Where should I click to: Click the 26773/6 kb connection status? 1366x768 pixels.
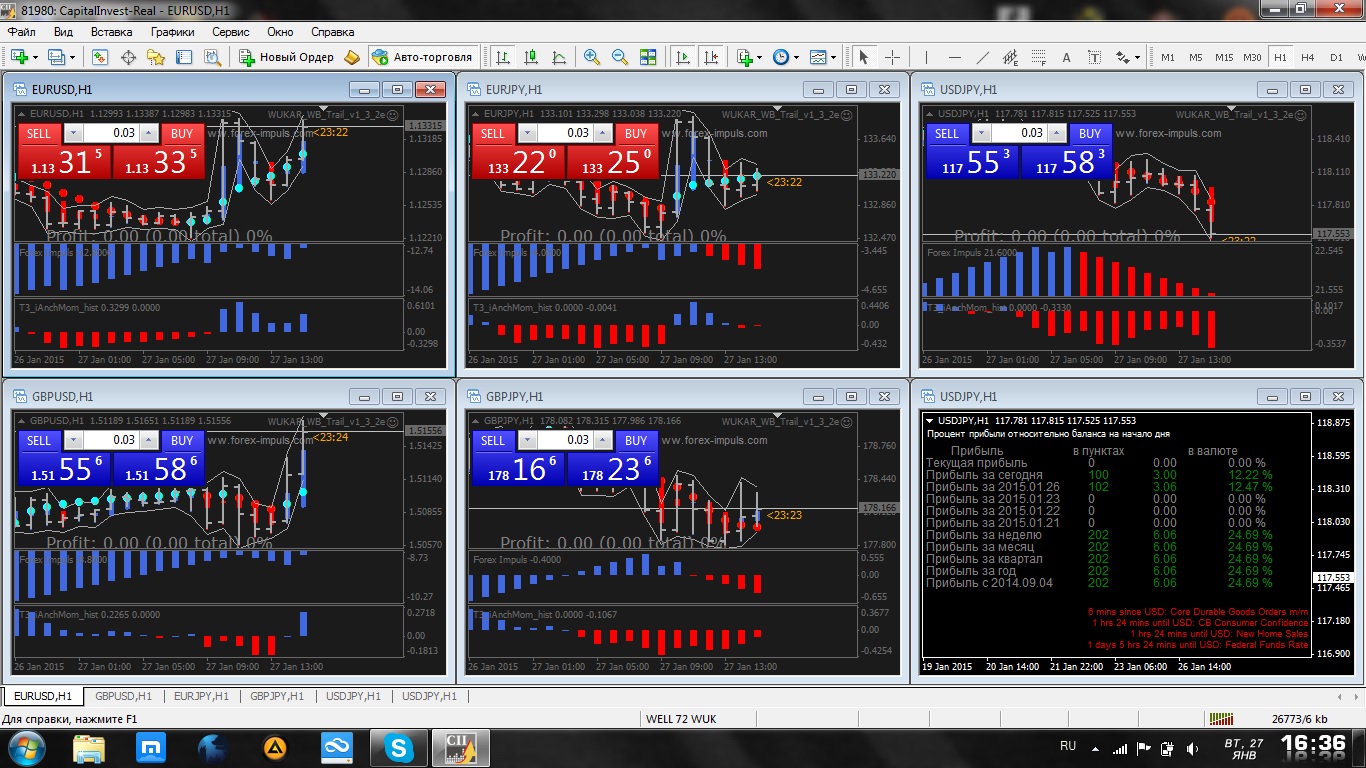pos(1300,718)
